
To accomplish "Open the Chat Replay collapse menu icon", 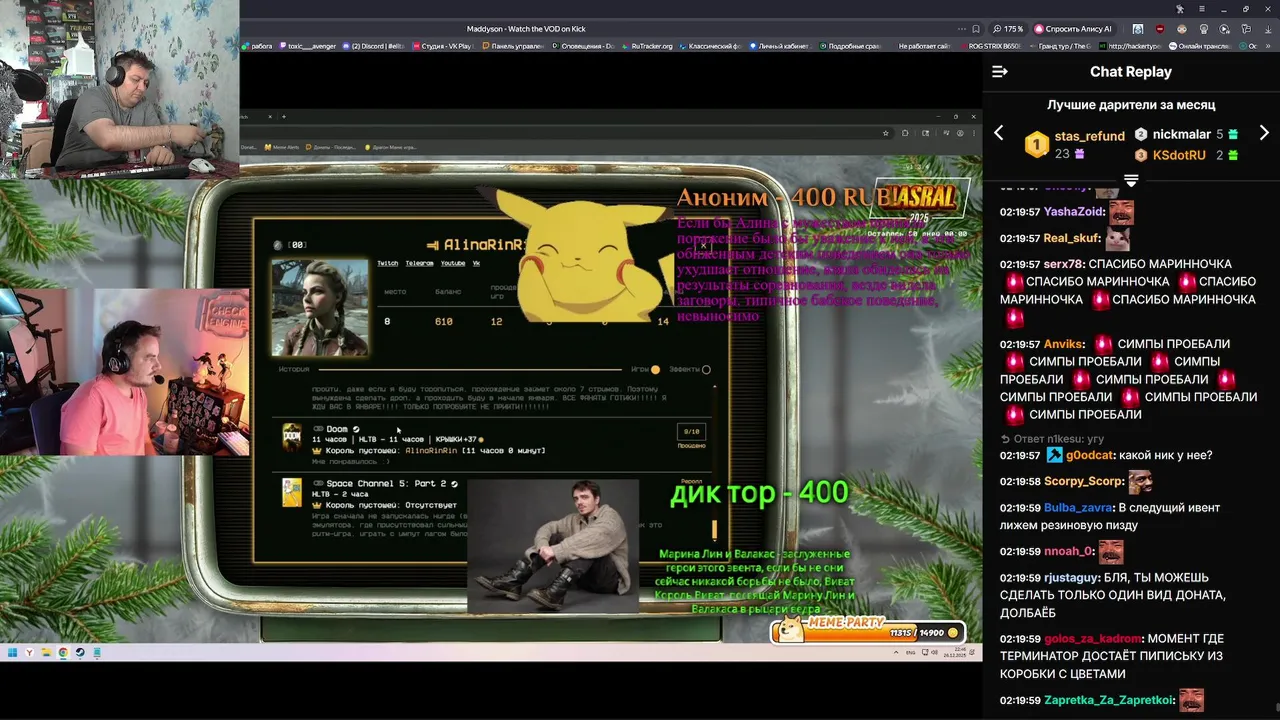I will click(x=999, y=72).
